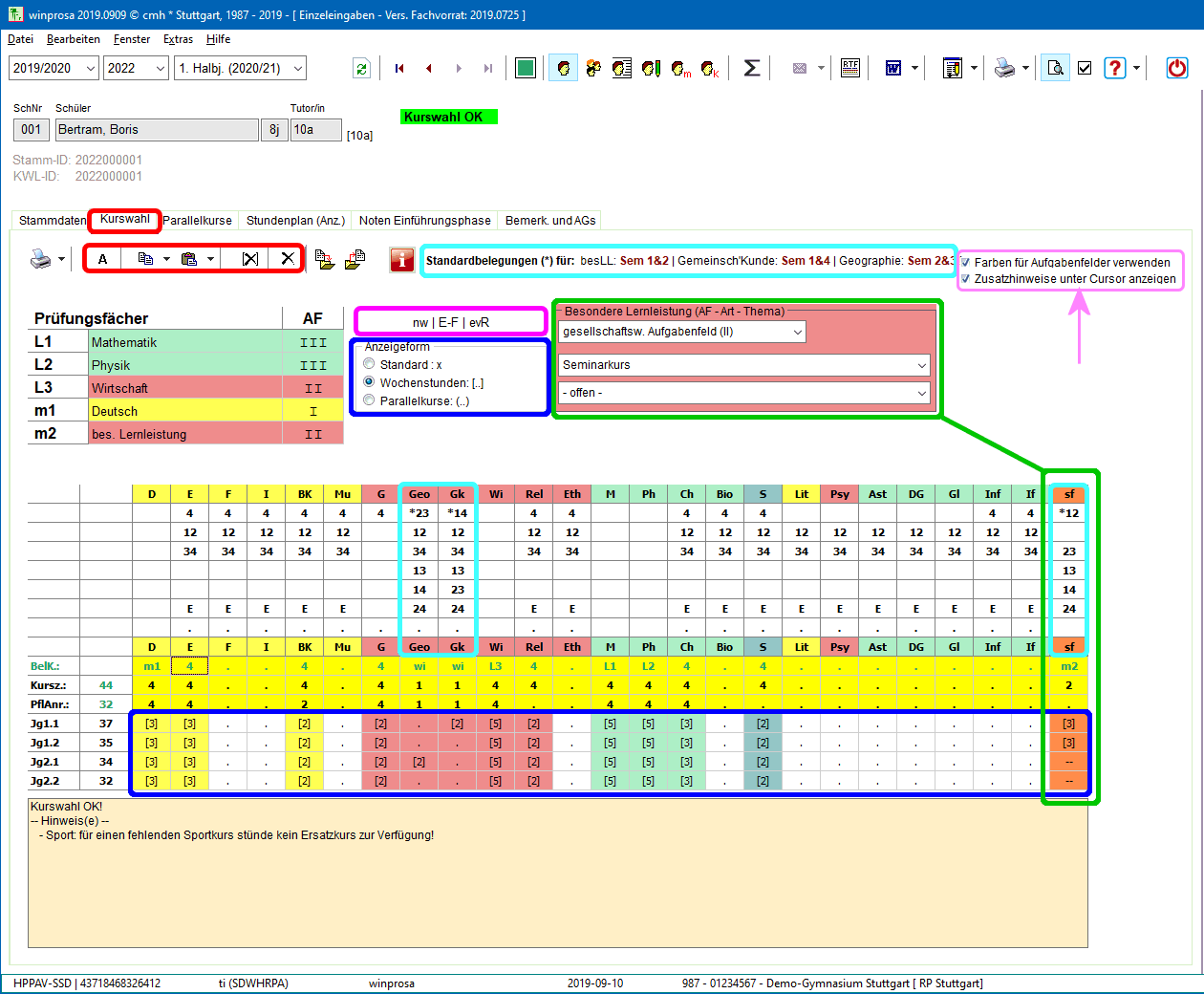The height and width of the screenshot is (994, 1204).
Task: Jump to first student record arrow
Action: pos(399,68)
